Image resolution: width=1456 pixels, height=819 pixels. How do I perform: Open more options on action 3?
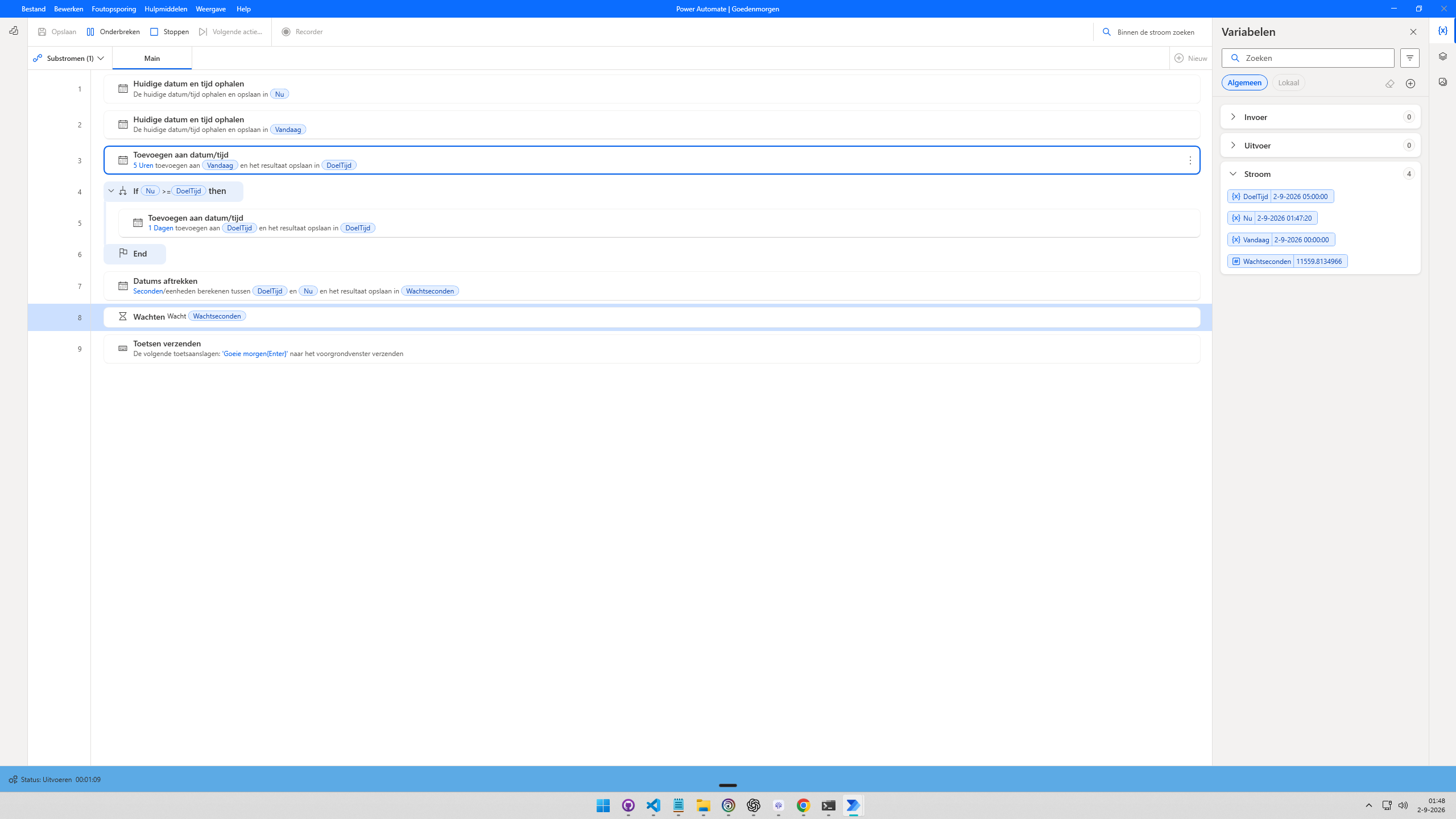[x=1190, y=161]
